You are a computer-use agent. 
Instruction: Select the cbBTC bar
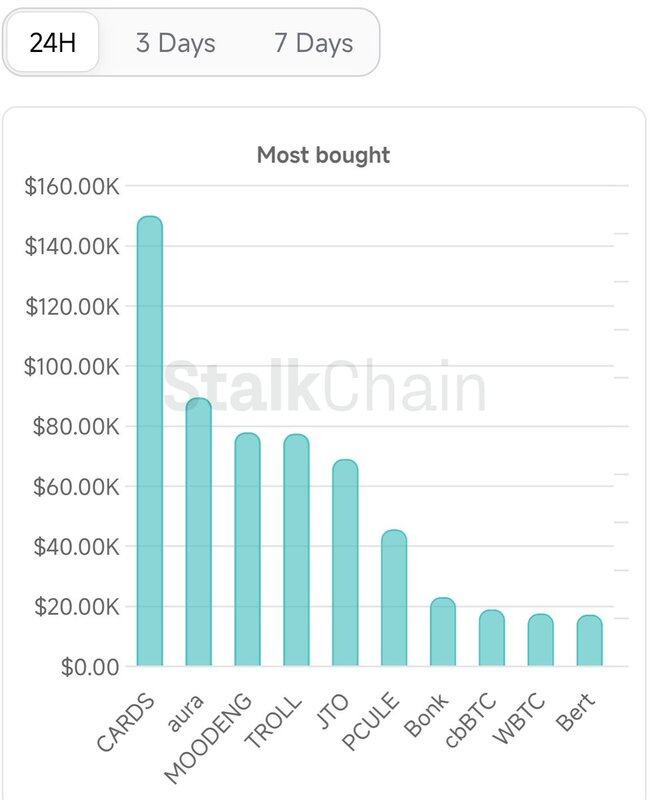492,638
